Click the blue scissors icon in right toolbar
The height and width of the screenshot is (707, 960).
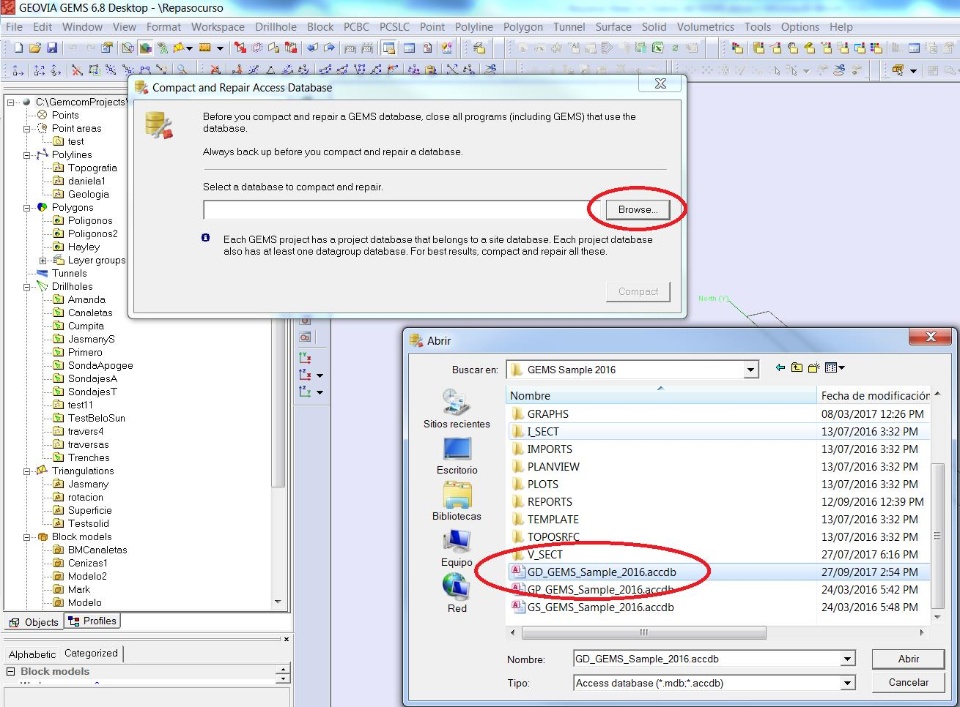pyautogui.click(x=838, y=70)
